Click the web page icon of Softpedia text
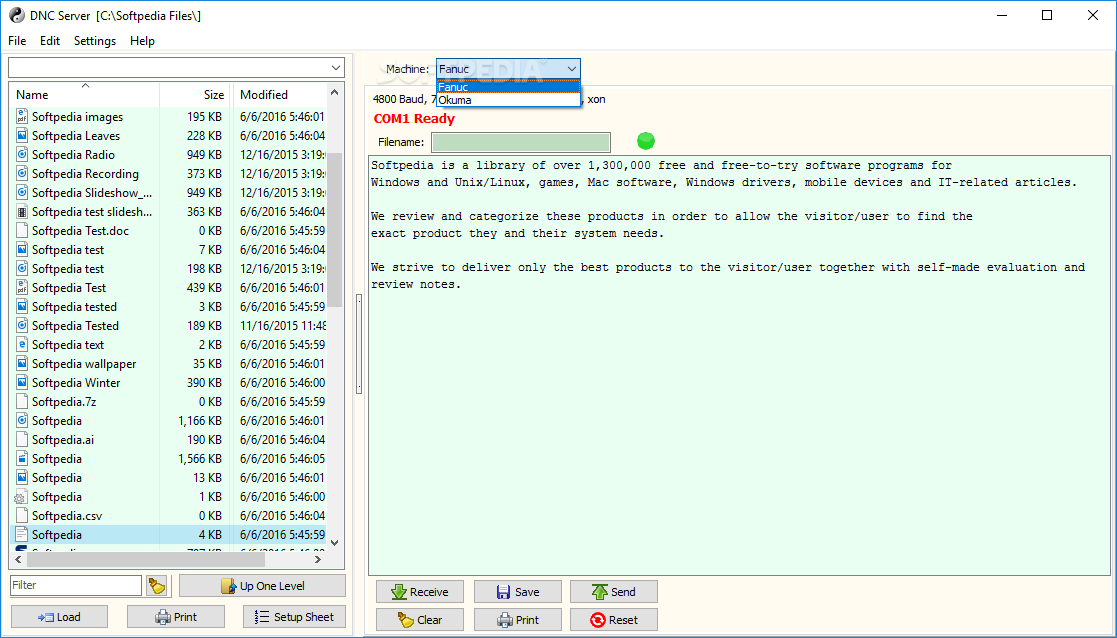Image resolution: width=1117 pixels, height=638 pixels. pyautogui.click(x=21, y=345)
